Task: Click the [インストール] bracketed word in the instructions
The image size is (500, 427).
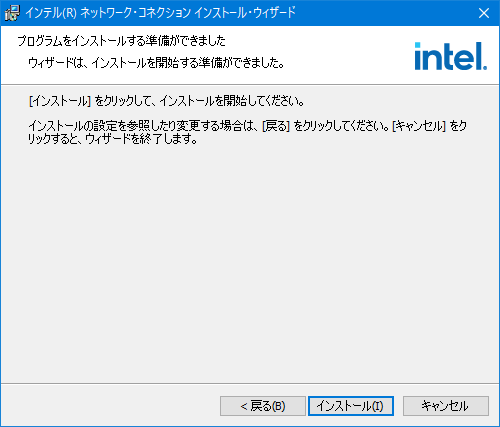Action: click(x=60, y=101)
